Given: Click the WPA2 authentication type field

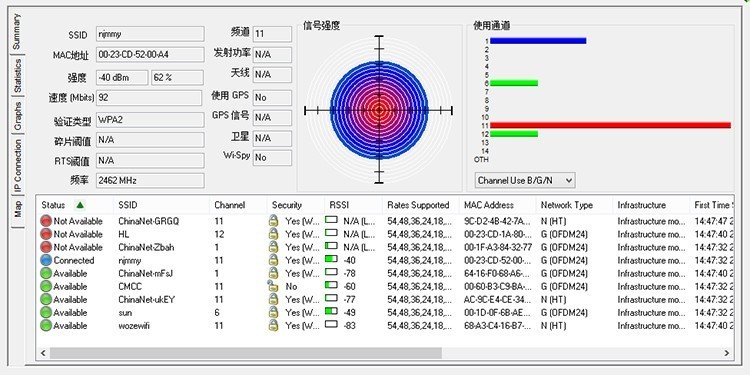Looking at the screenshot, I should [150, 120].
